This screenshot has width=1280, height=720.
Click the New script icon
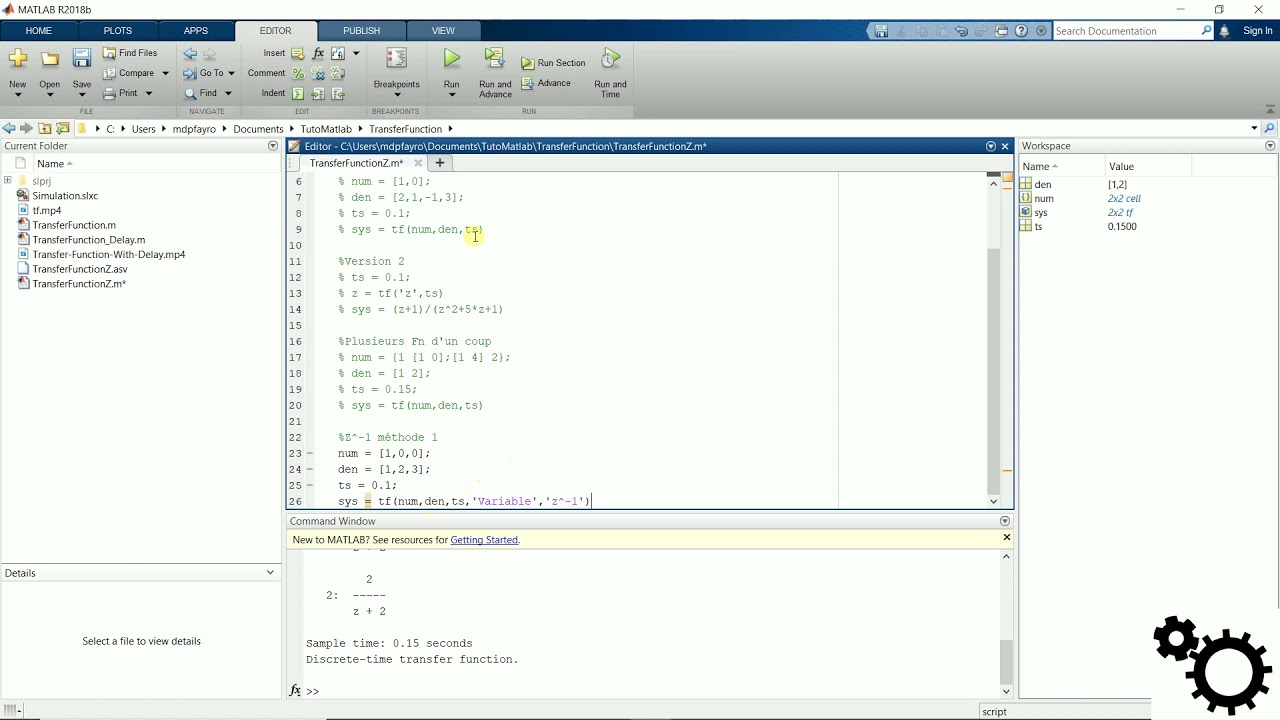[x=18, y=59]
